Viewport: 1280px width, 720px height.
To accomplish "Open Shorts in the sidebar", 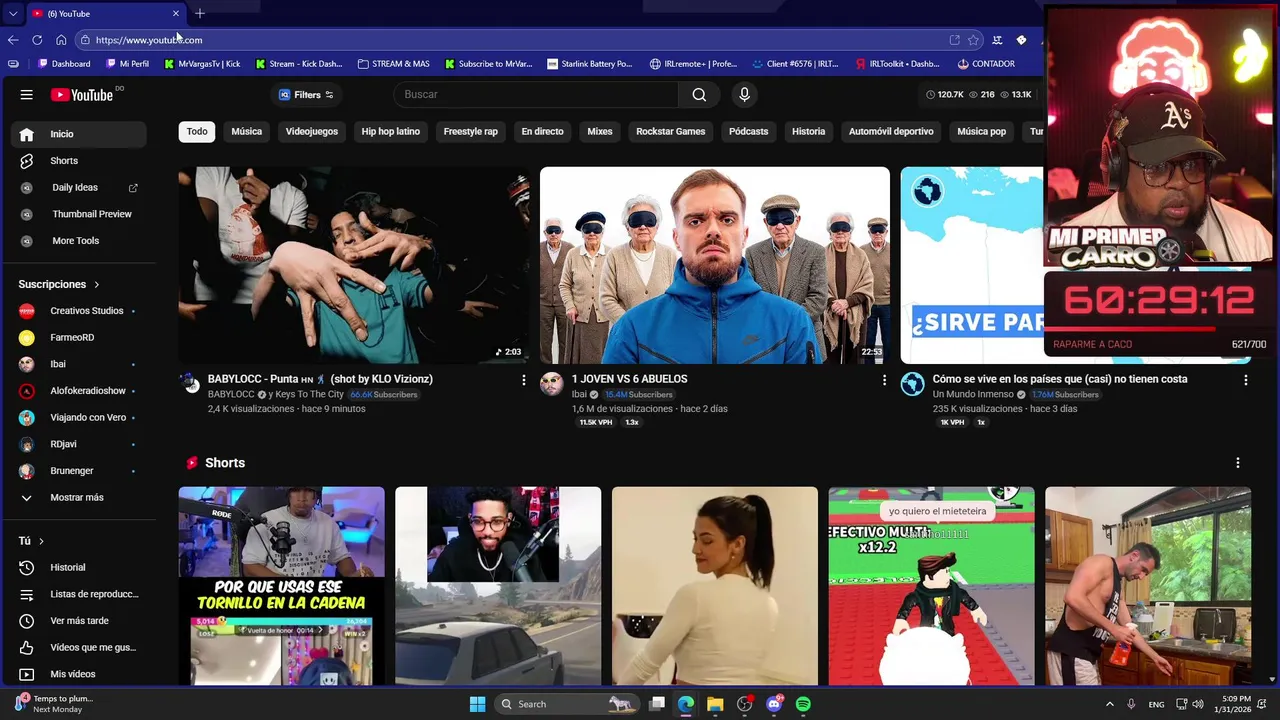I will (79, 161).
